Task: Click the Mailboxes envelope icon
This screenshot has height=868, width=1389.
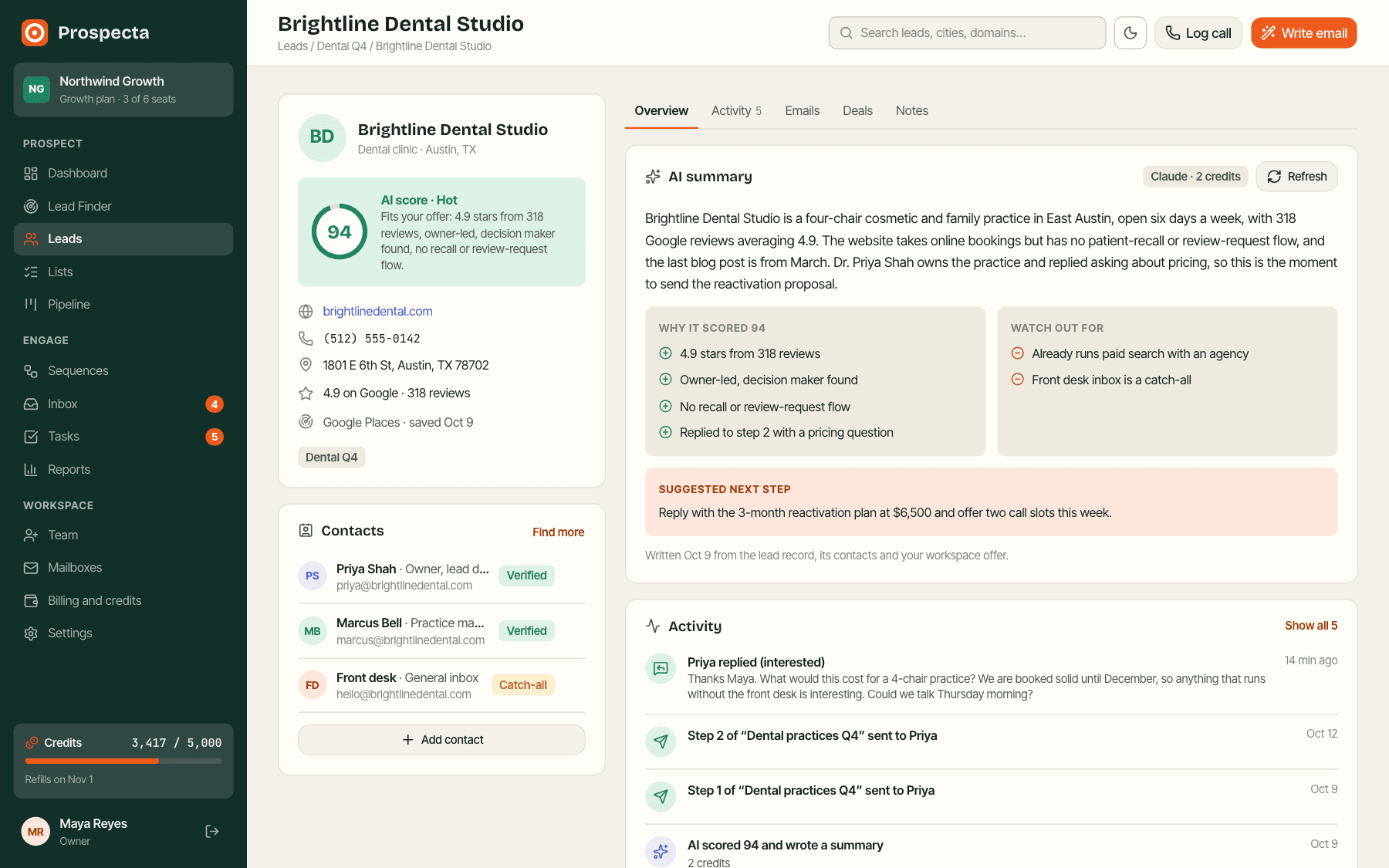Action: click(x=31, y=568)
